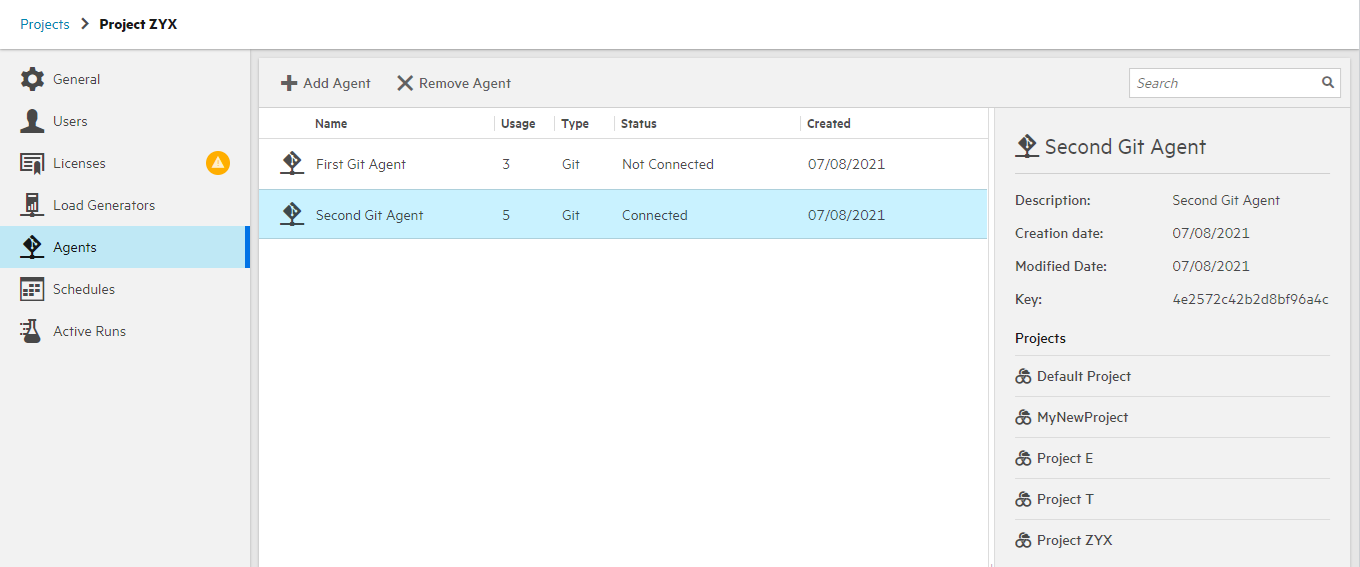Click the Users person icon
Screen dimensions: 1360x567
33,122
